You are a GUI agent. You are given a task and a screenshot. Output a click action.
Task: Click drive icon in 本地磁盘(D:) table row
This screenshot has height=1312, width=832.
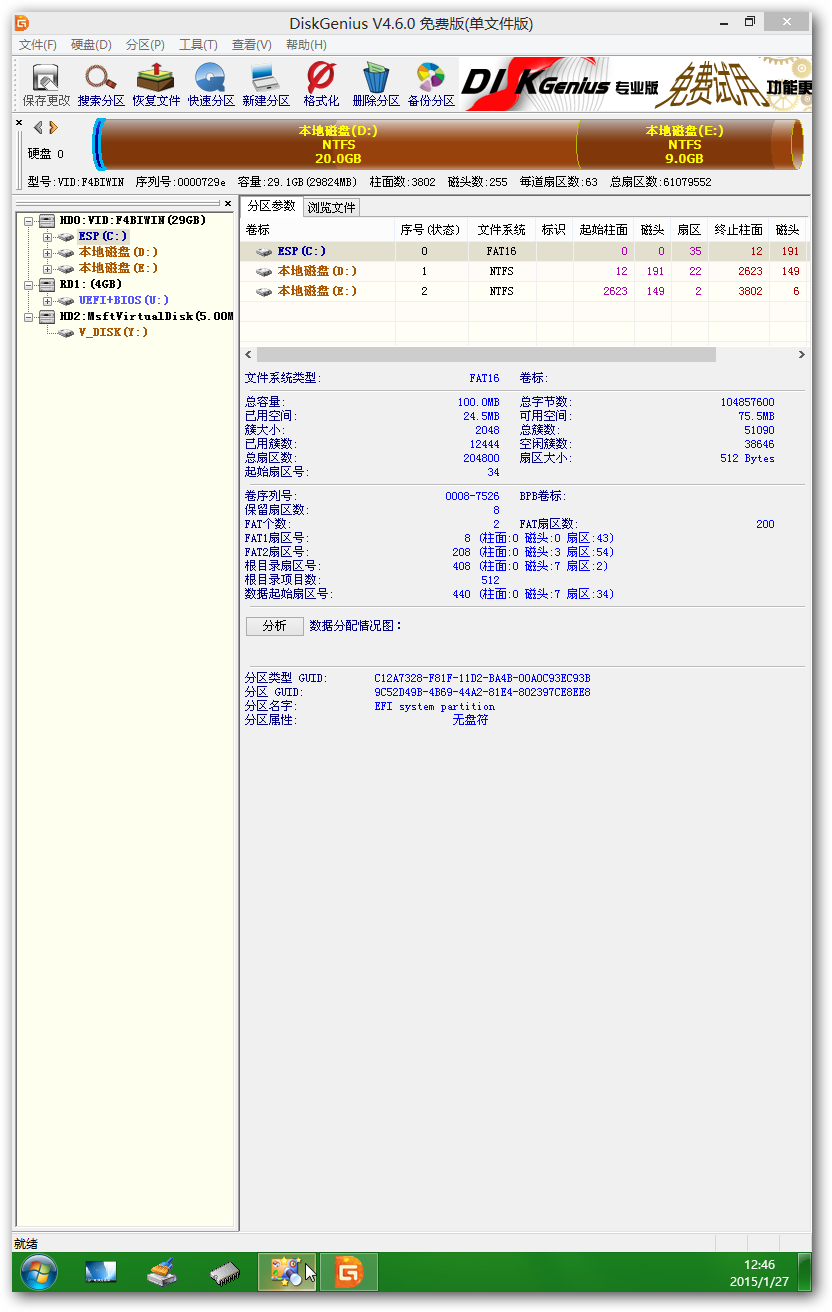[264, 272]
